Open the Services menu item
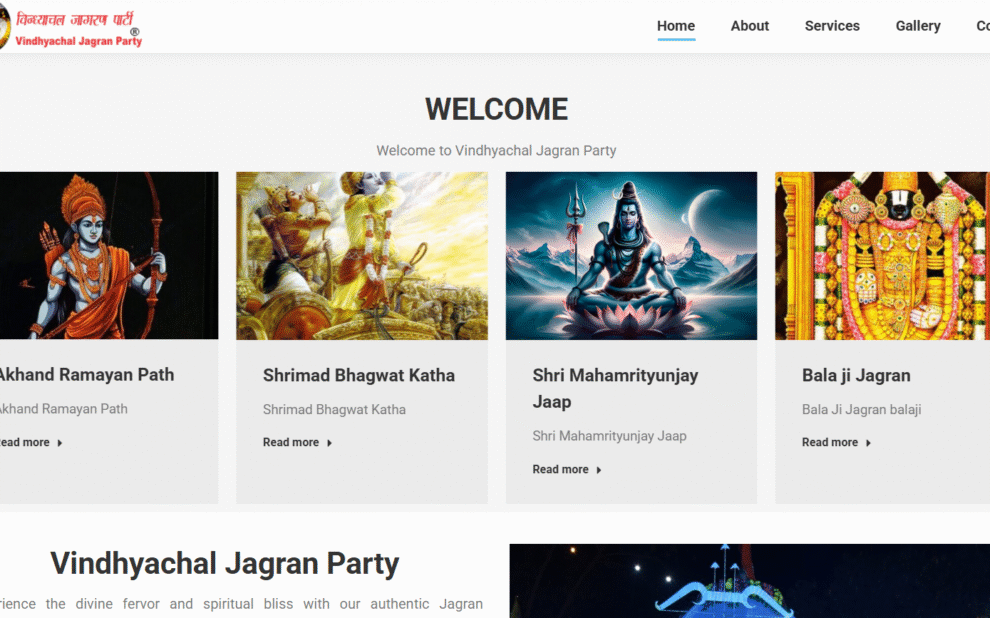Screen dimensions: 990x618 832,26
